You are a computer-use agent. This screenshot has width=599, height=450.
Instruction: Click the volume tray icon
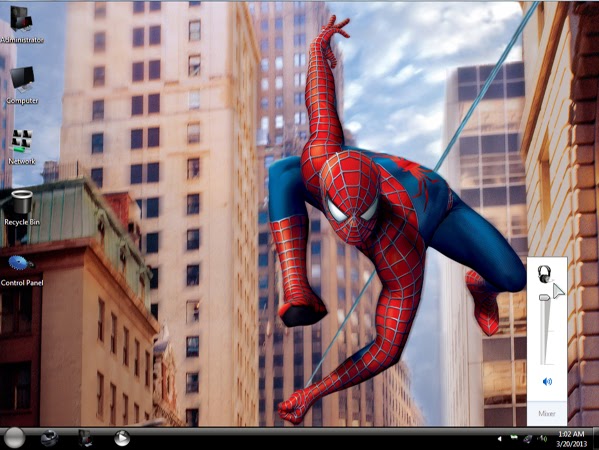coord(542,439)
